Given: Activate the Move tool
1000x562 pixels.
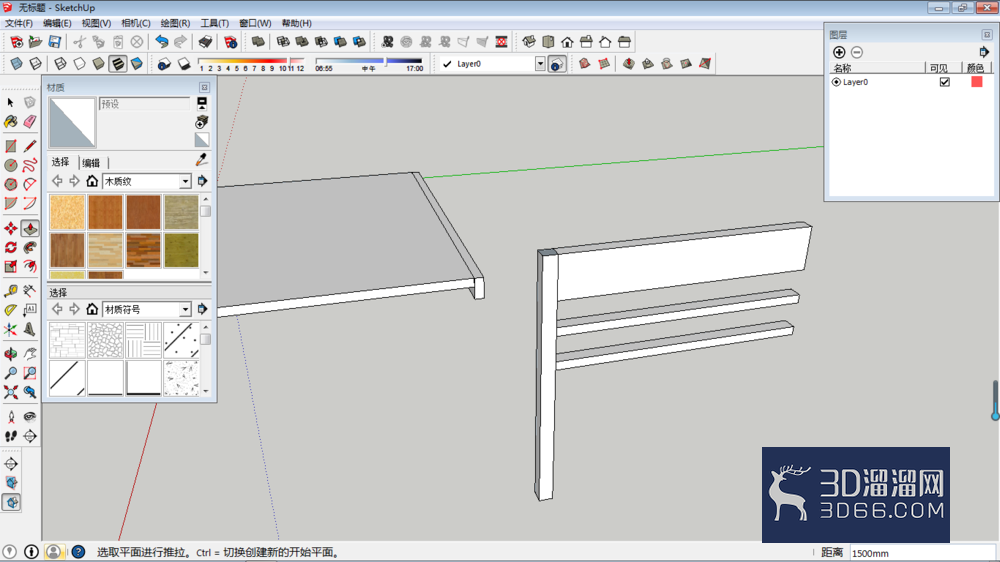Looking at the screenshot, I should tap(11, 228).
